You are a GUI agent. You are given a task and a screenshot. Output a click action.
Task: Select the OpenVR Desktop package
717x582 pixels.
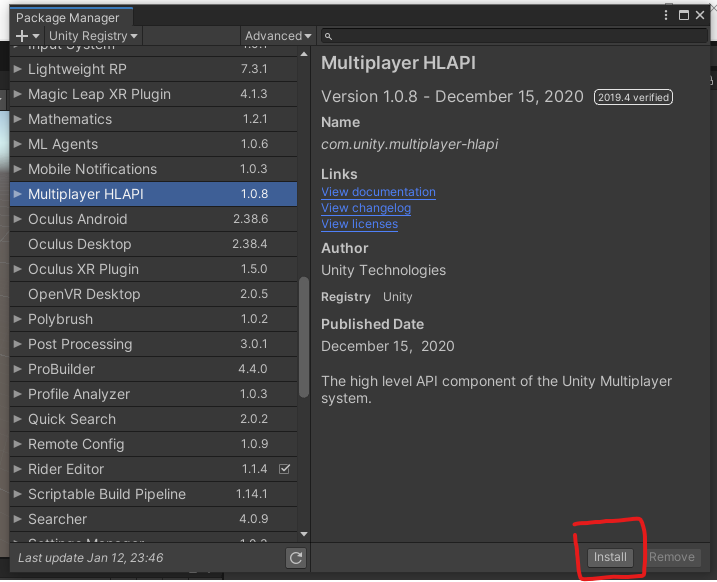154,294
